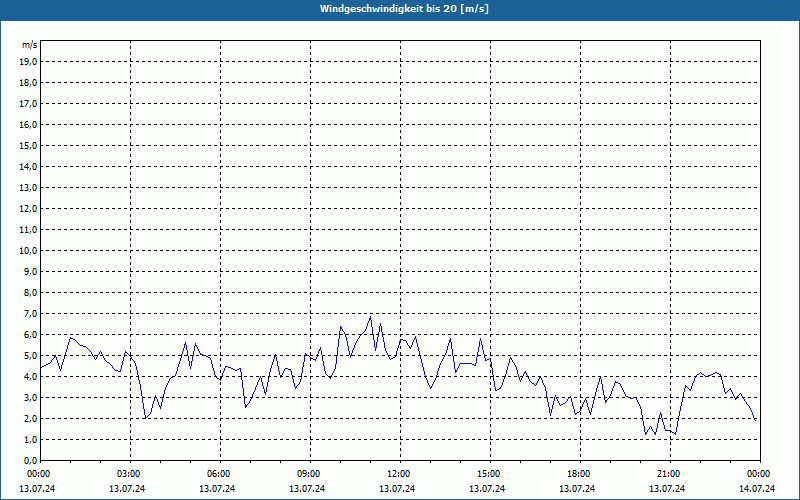Click the 09:00 time label

(x=309, y=474)
